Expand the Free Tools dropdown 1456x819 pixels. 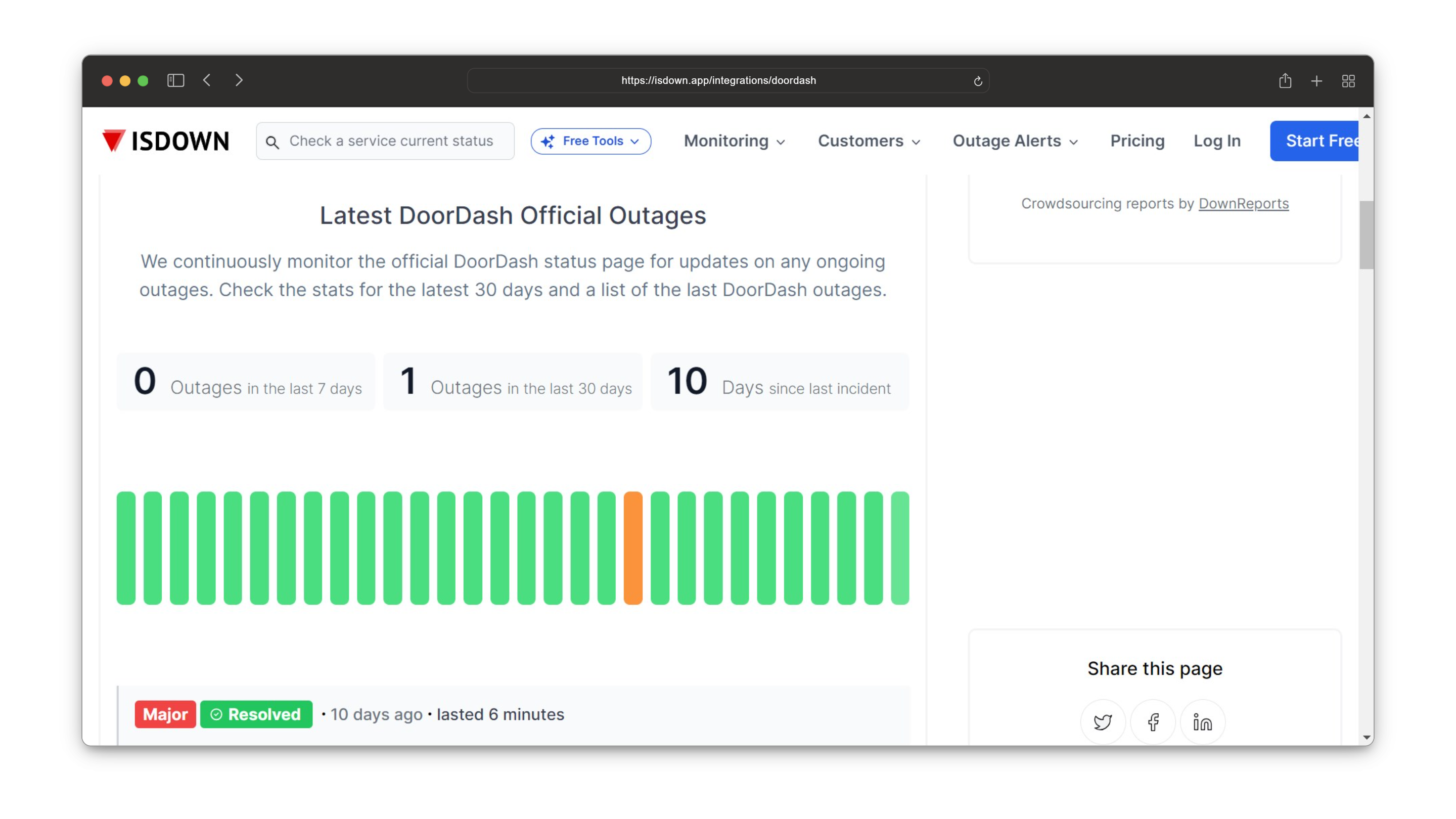pos(590,141)
